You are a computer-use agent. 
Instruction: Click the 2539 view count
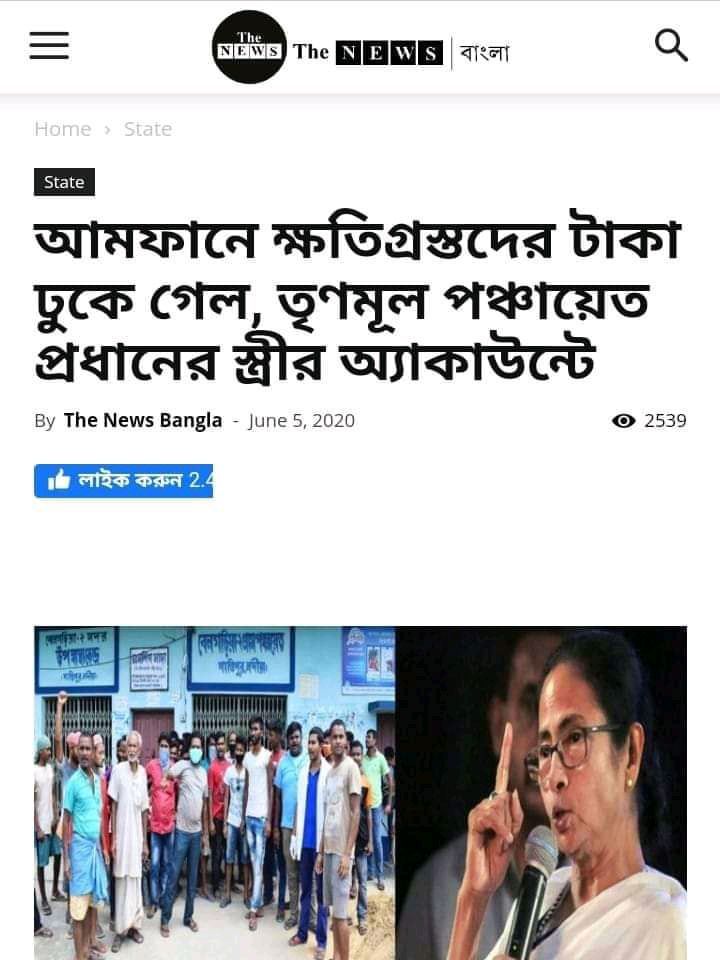pyautogui.click(x=666, y=421)
